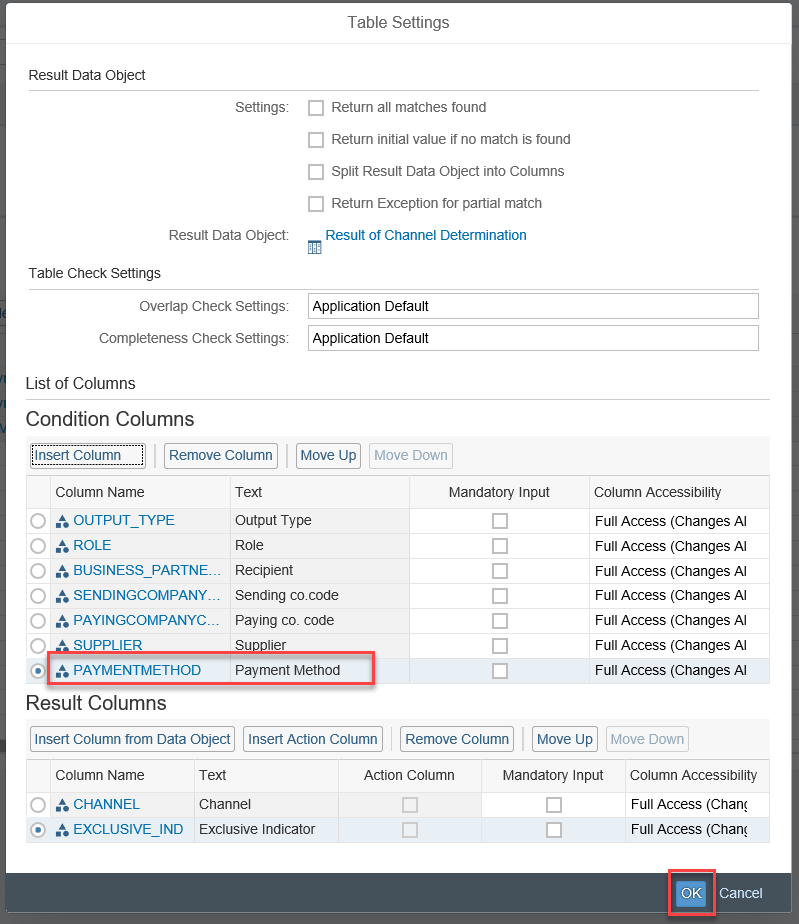Open Overlap Check Settings dropdown
This screenshot has height=924, width=799.
(x=533, y=306)
